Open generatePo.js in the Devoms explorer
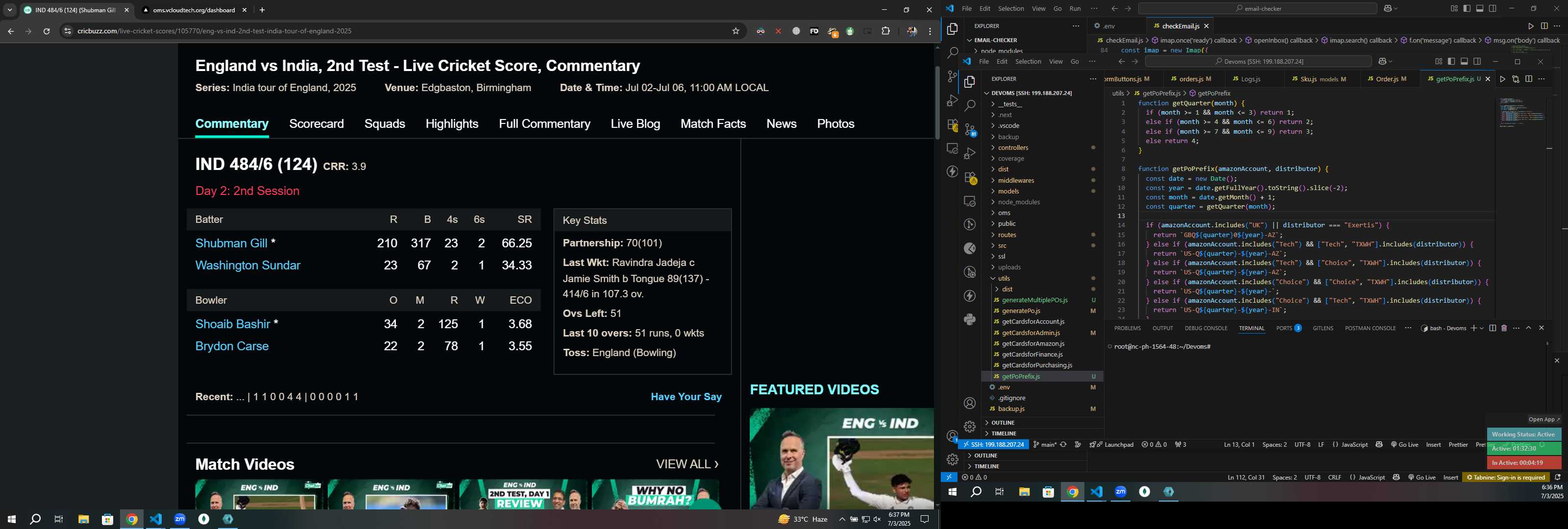Screen dimensions: 1568x529 click(x=1043, y=311)
